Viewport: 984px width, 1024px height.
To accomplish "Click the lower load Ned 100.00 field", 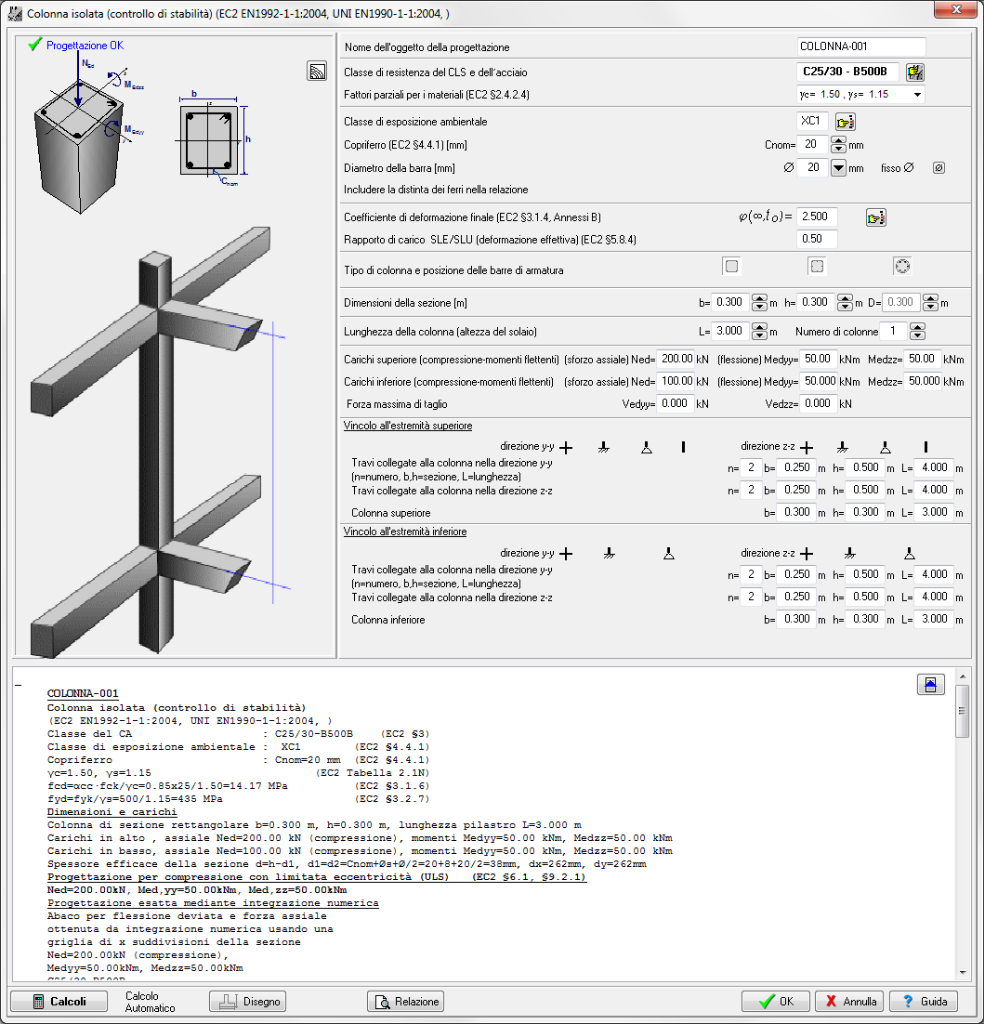I will pyautogui.click(x=676, y=381).
